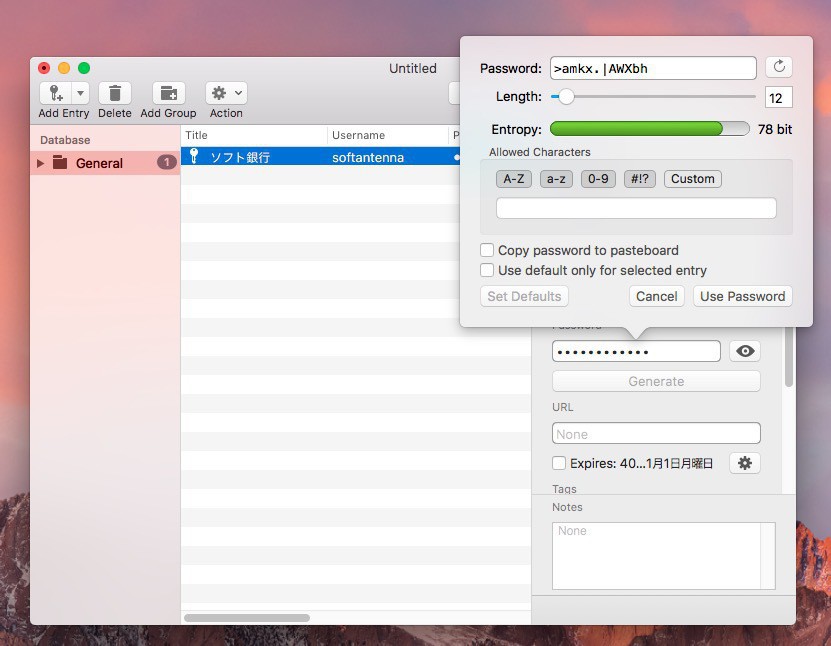Click the Add Entry key icon

click(x=56, y=93)
